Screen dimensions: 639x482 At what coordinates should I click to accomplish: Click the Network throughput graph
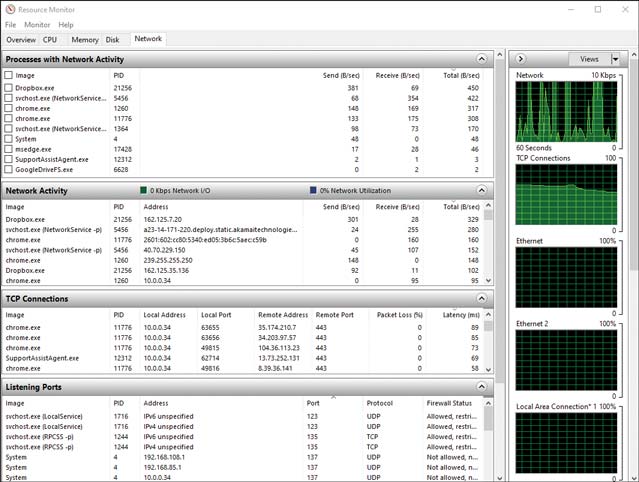(x=566, y=111)
